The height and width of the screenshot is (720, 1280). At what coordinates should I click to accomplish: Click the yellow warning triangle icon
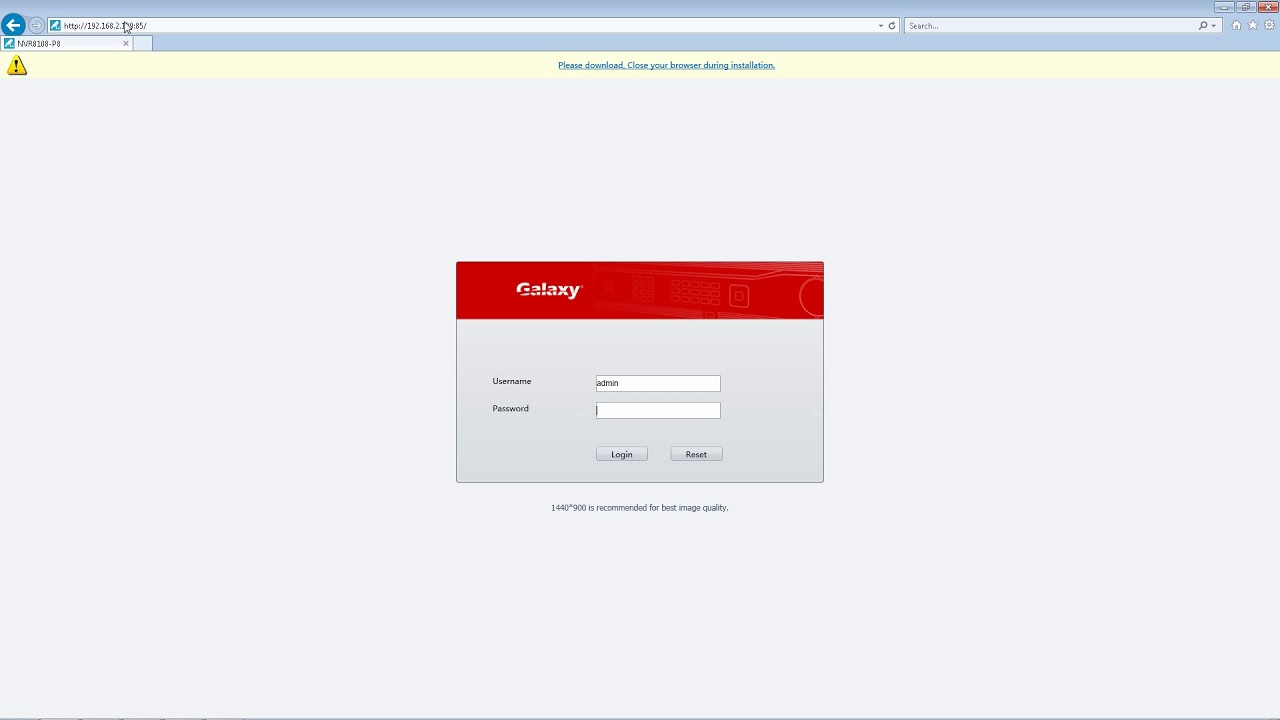click(x=17, y=65)
